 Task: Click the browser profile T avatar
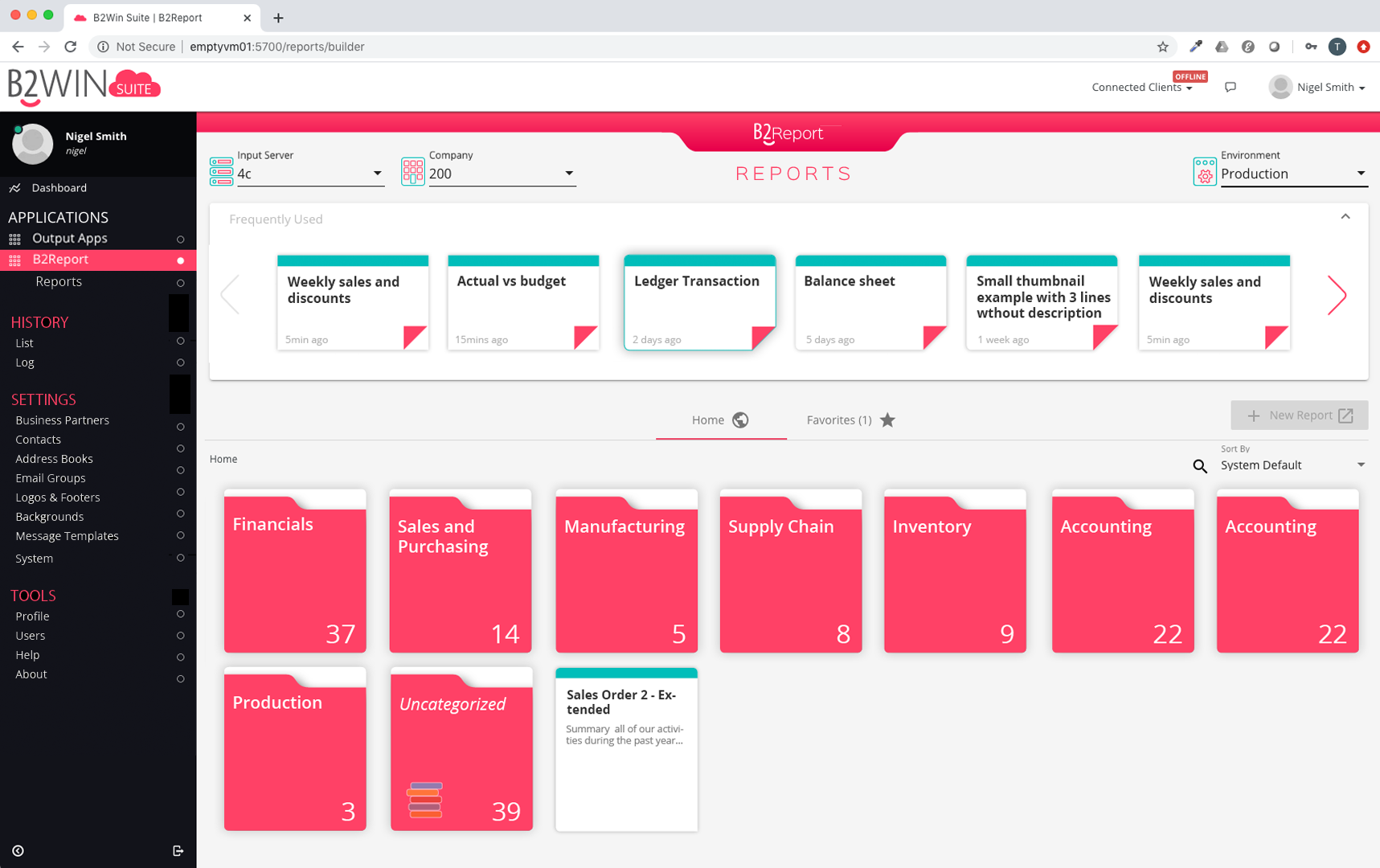tap(1337, 47)
